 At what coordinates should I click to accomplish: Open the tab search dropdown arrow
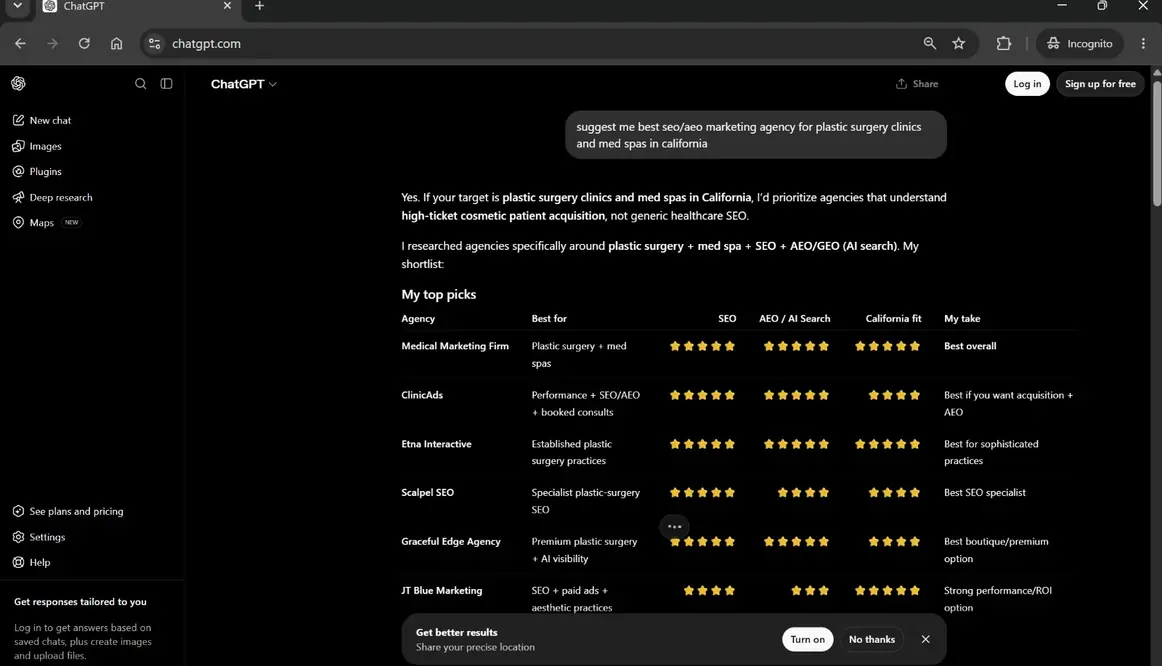pos(17,6)
